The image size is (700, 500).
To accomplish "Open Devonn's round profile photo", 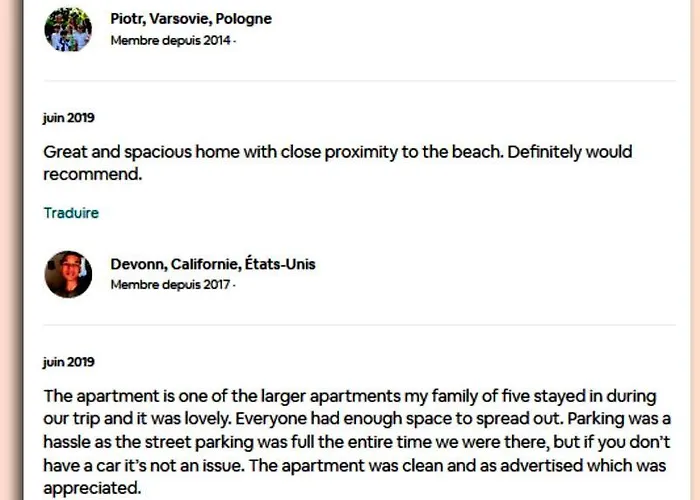I will (x=68, y=274).
